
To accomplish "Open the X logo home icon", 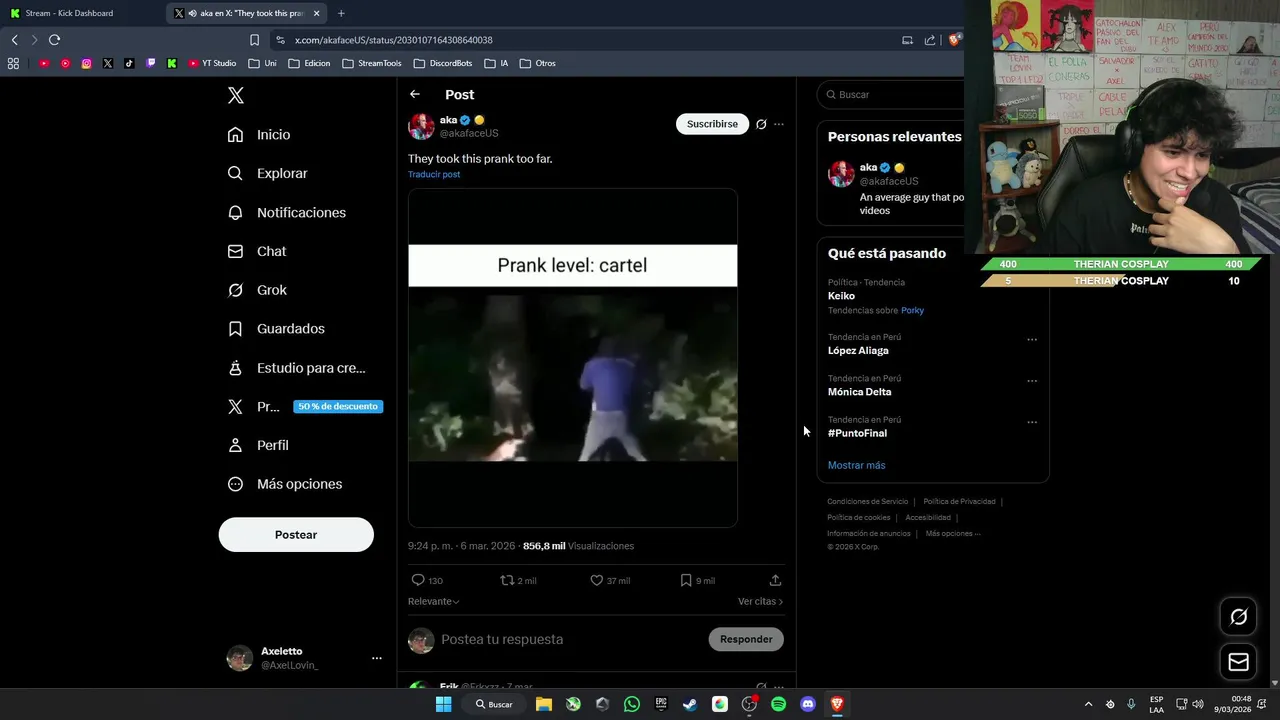I will (235, 95).
